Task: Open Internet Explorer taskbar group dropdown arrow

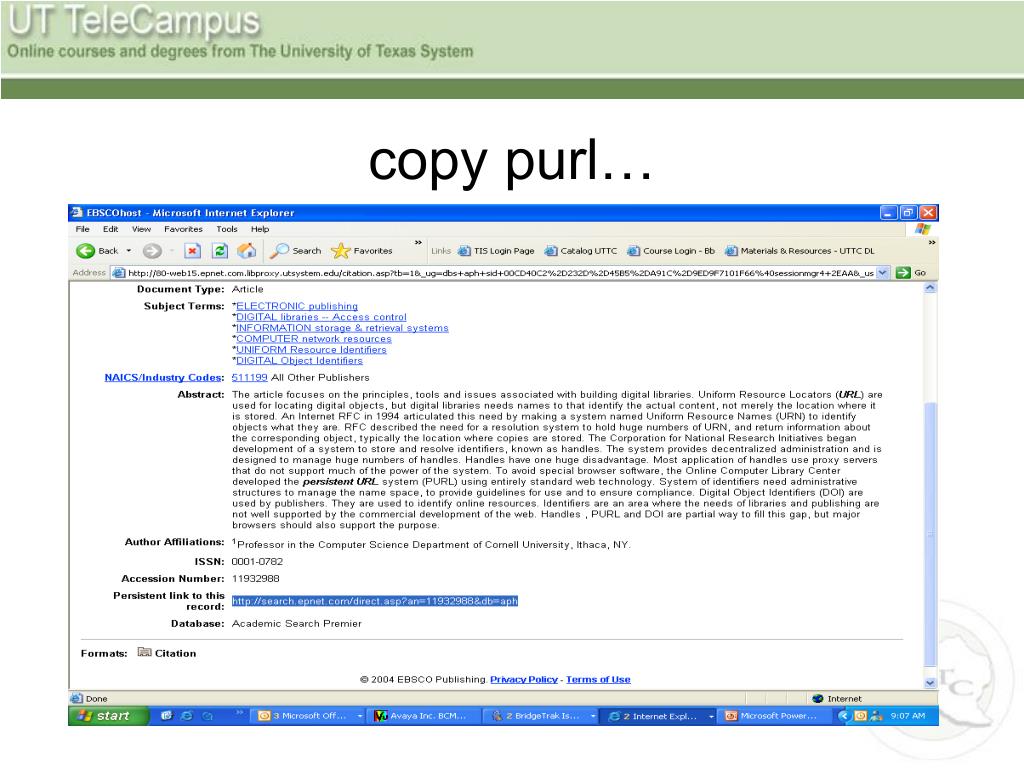Action: tap(711, 716)
